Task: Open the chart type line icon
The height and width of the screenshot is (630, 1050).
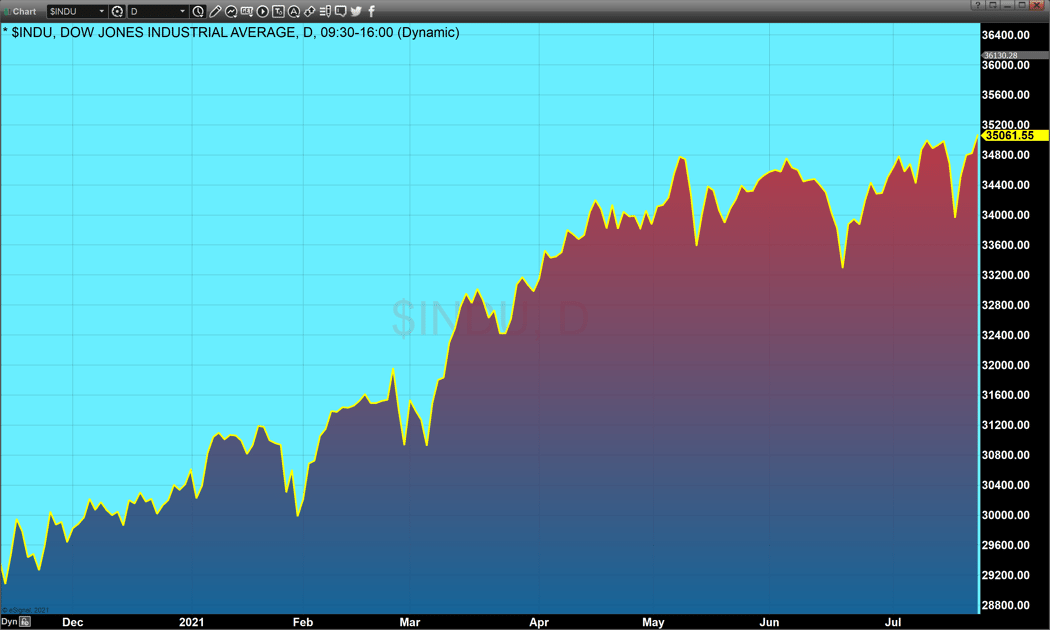Action: (231, 11)
